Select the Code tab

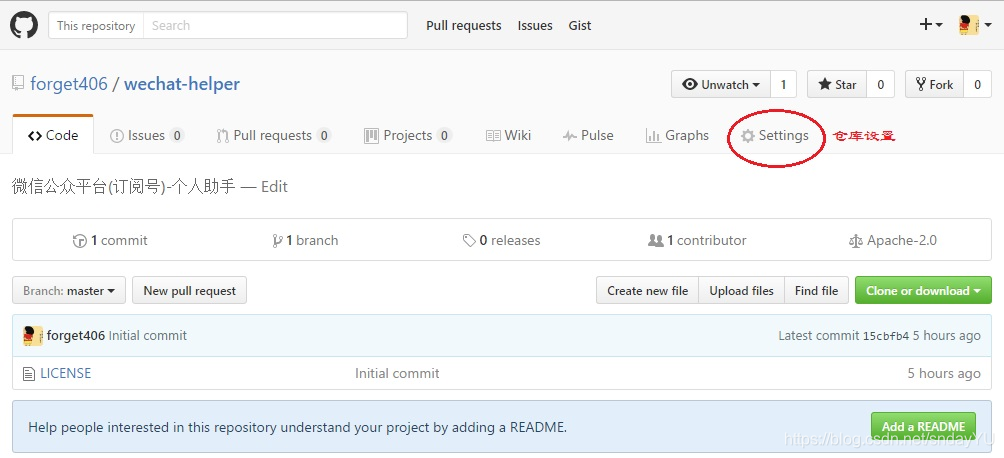point(53,135)
